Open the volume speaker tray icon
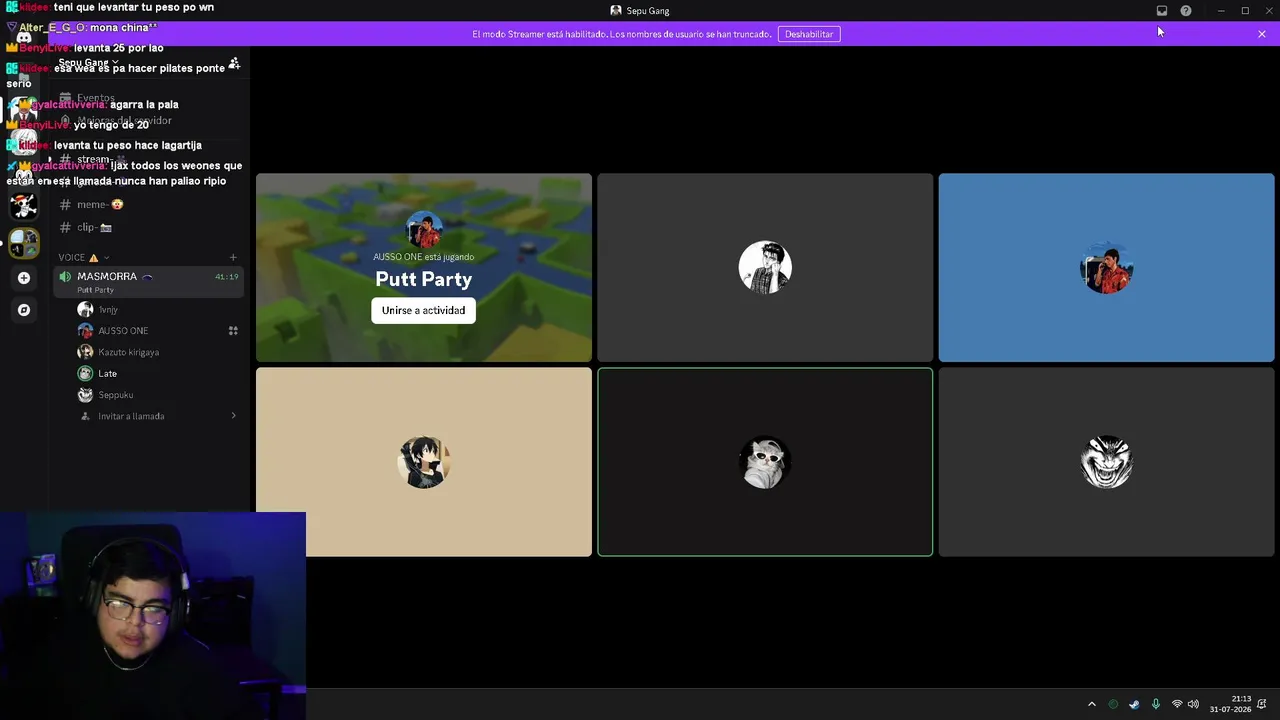This screenshot has width=1280, height=720. point(1193,704)
